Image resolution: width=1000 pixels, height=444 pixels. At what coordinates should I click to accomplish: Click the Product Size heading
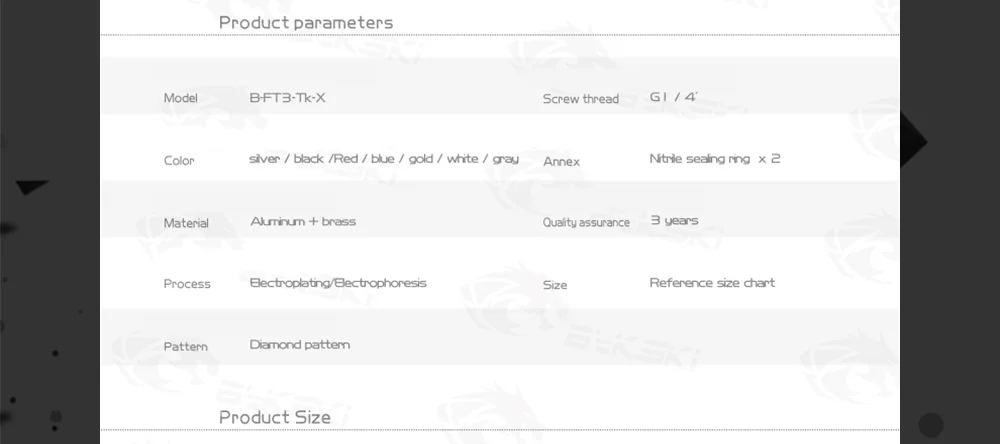(x=275, y=417)
